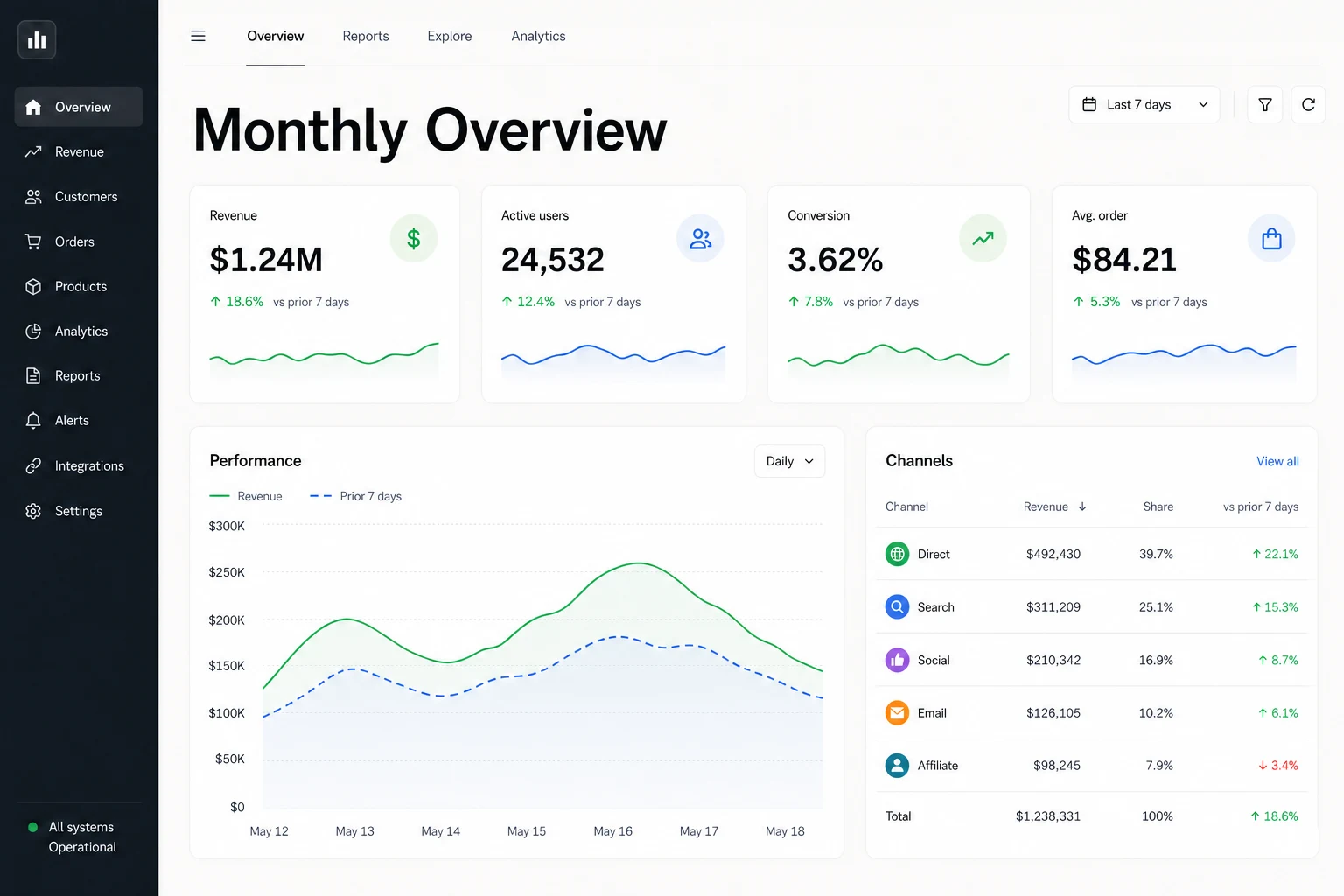Switch to the Analytics top tab
The width and height of the screenshot is (1344, 896).
(538, 36)
